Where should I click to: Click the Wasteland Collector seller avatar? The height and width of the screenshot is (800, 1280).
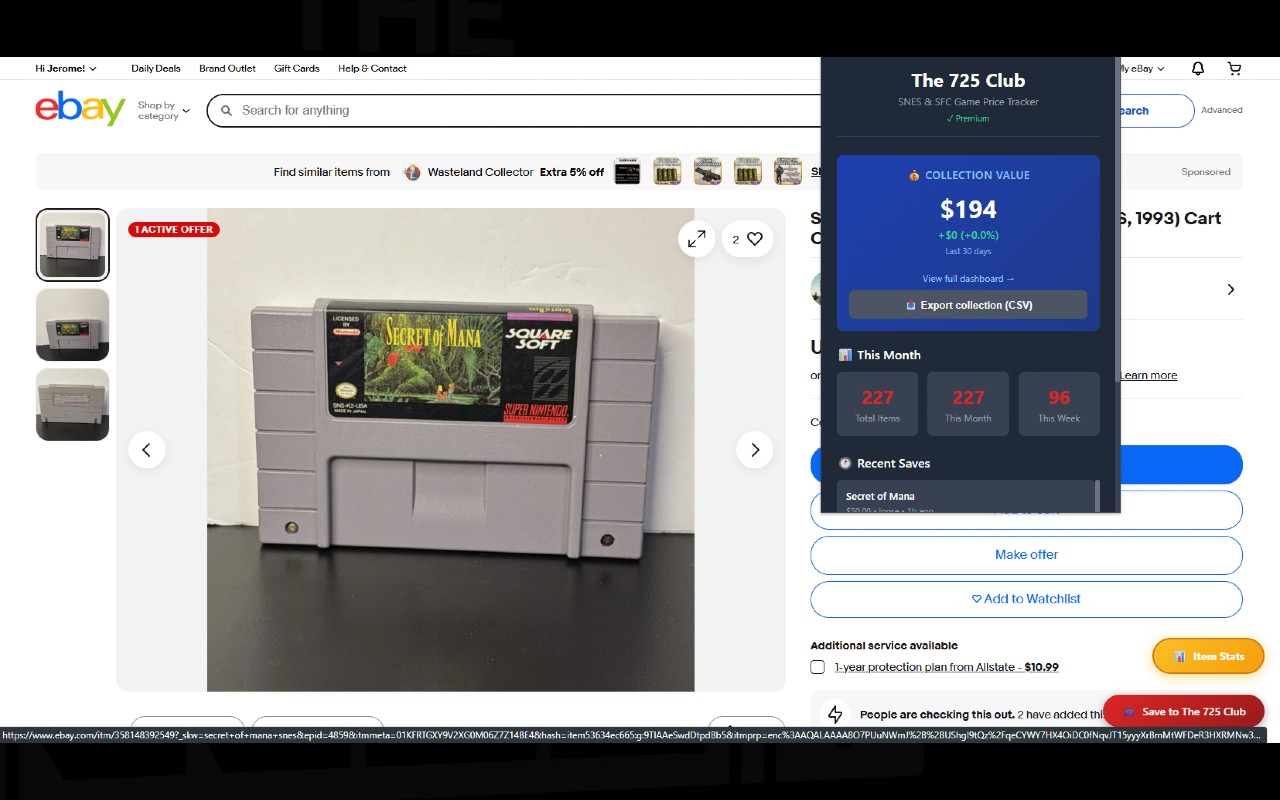tap(412, 172)
